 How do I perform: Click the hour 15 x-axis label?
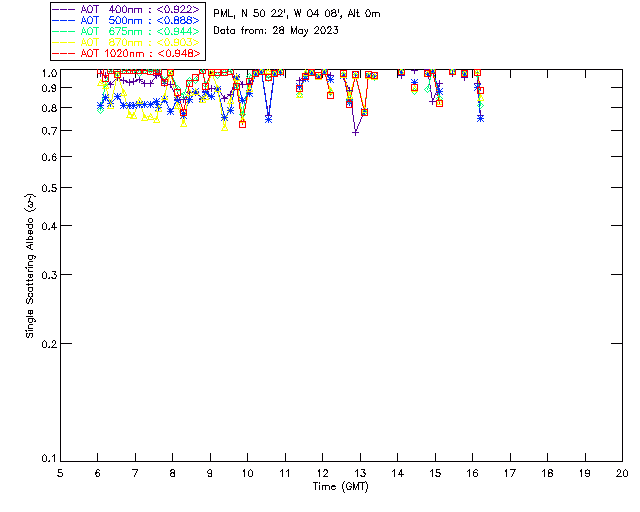(x=435, y=473)
